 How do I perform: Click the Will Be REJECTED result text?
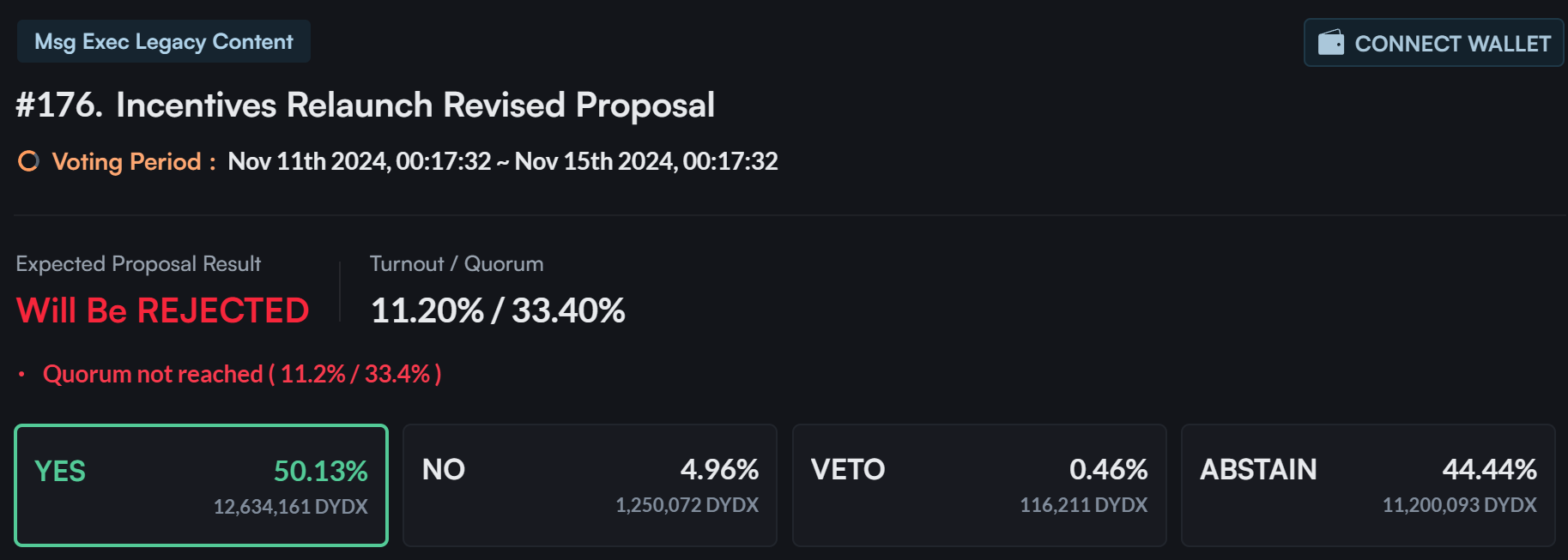[162, 310]
